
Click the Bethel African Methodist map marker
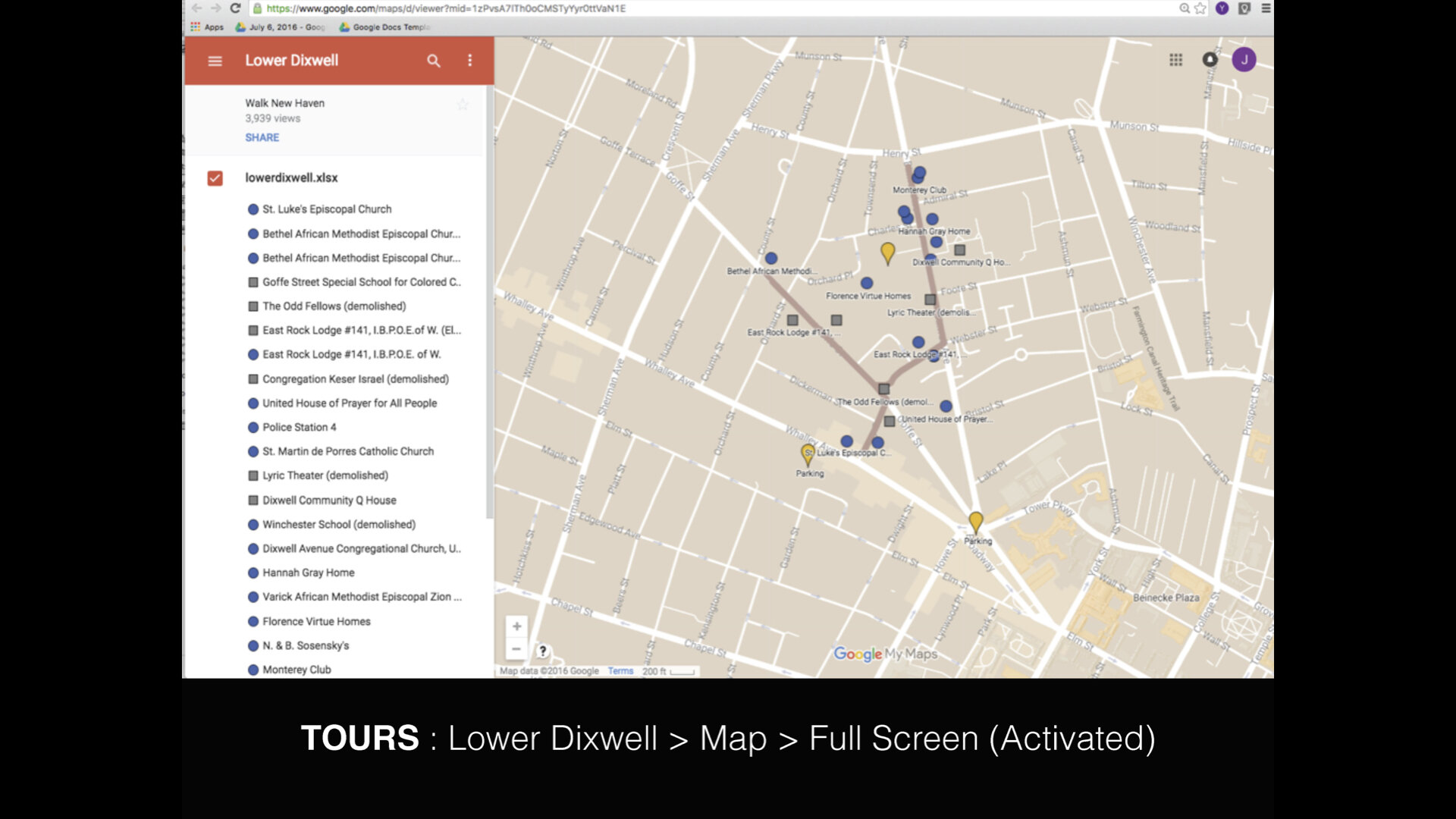[x=771, y=259]
